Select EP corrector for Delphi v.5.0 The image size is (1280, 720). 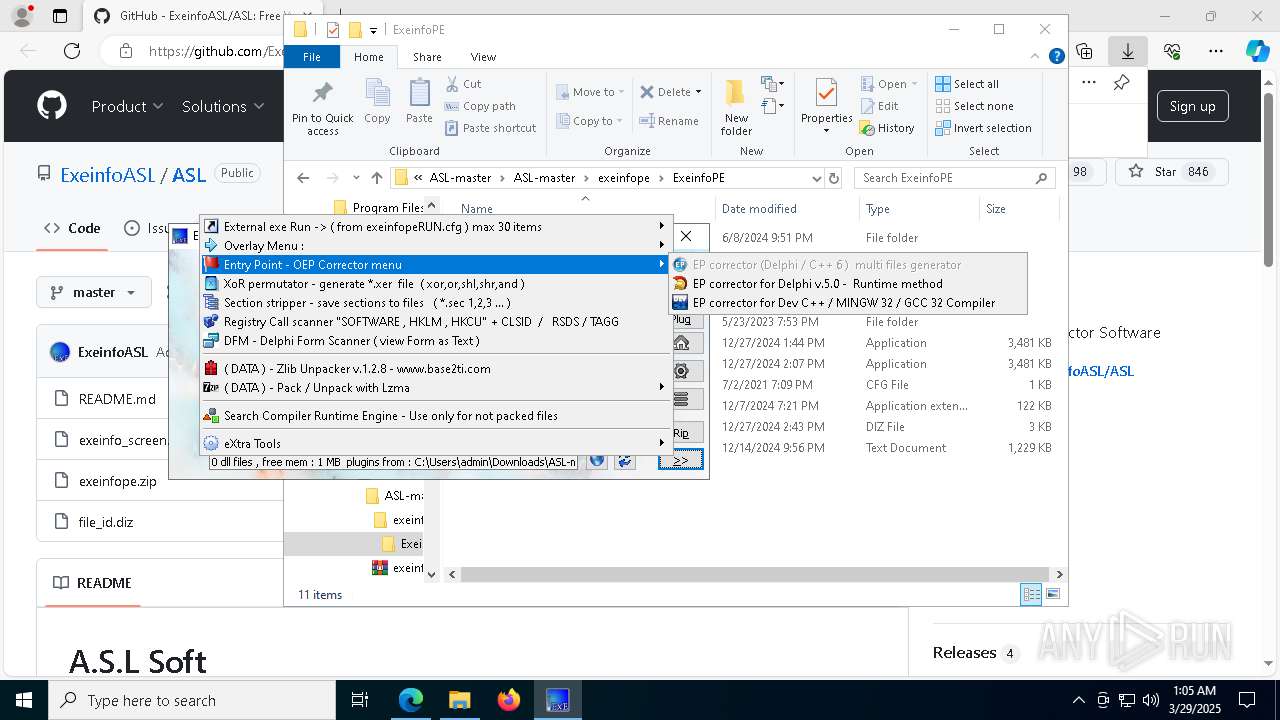(848, 284)
